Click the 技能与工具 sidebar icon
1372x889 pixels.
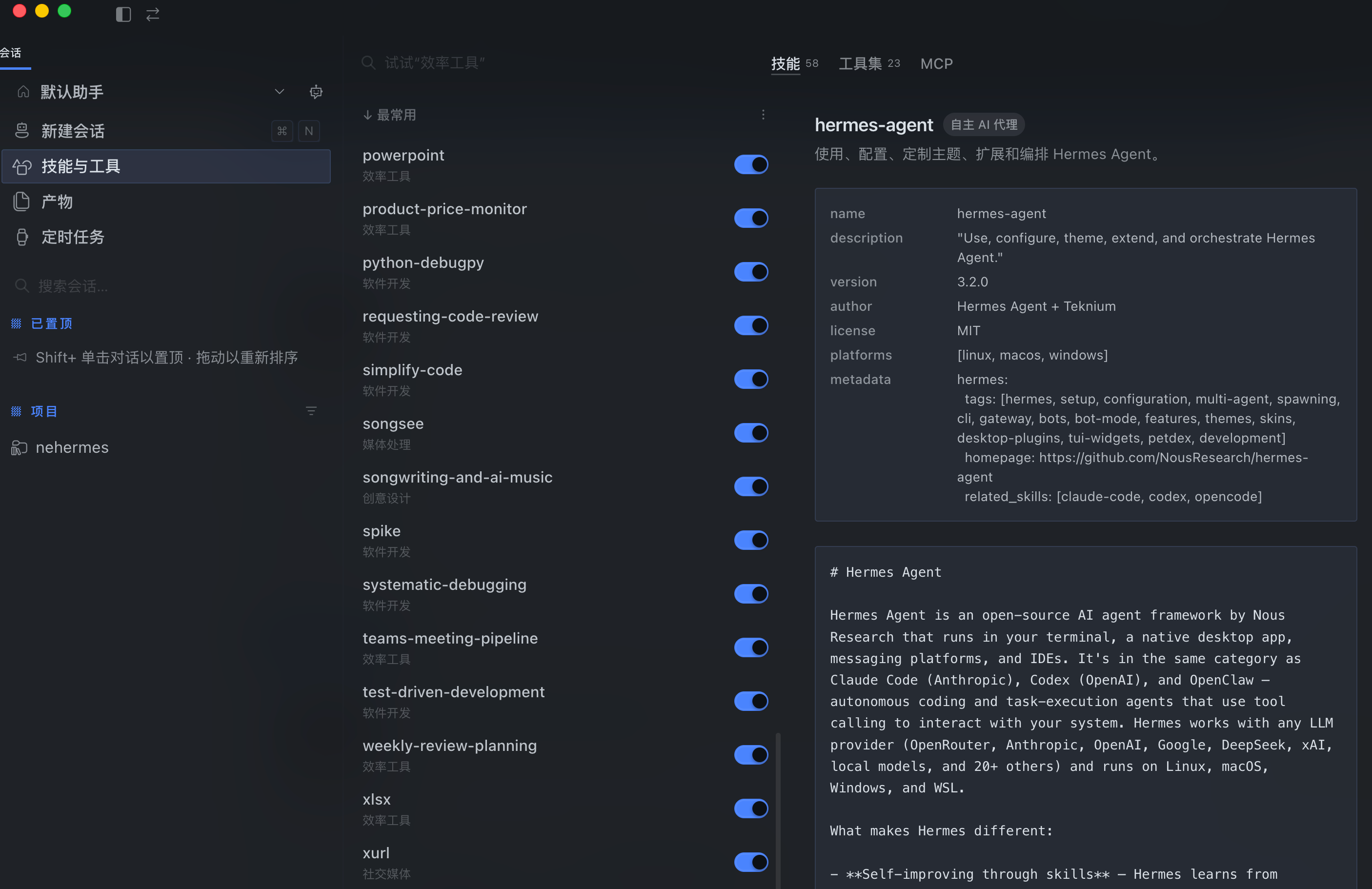(x=22, y=166)
